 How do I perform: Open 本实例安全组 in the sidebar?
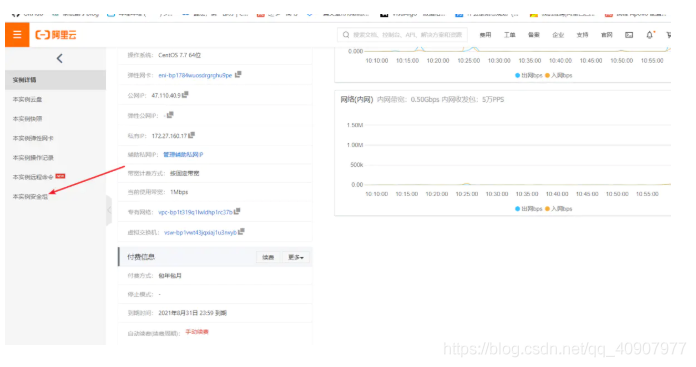[x=30, y=197]
